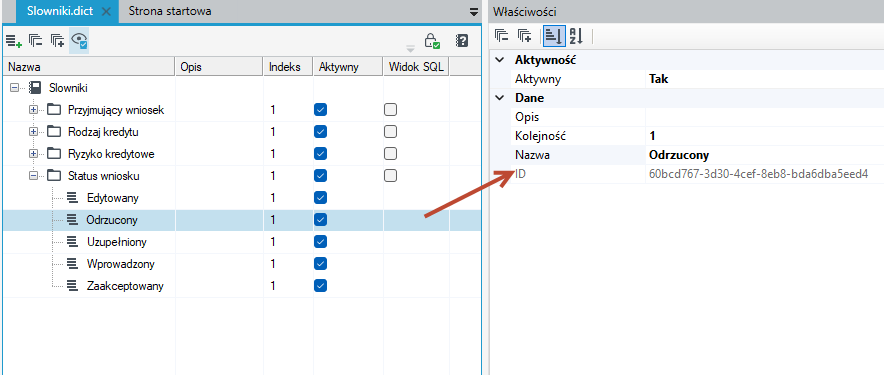Click the Slowniki book icon in tree
The image size is (884, 375).
tap(35, 88)
